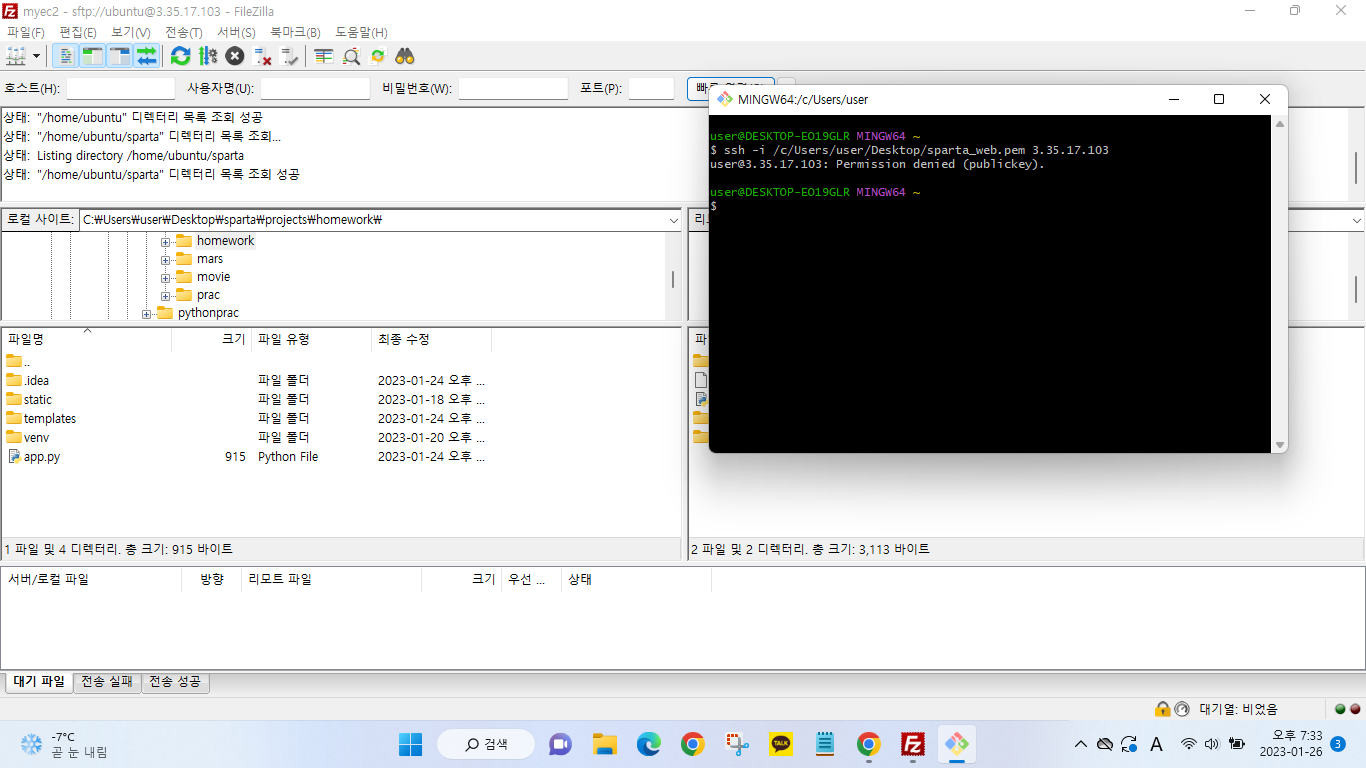Open directory listing filters dialog
This screenshot has height=768, width=1366.
tap(323, 56)
